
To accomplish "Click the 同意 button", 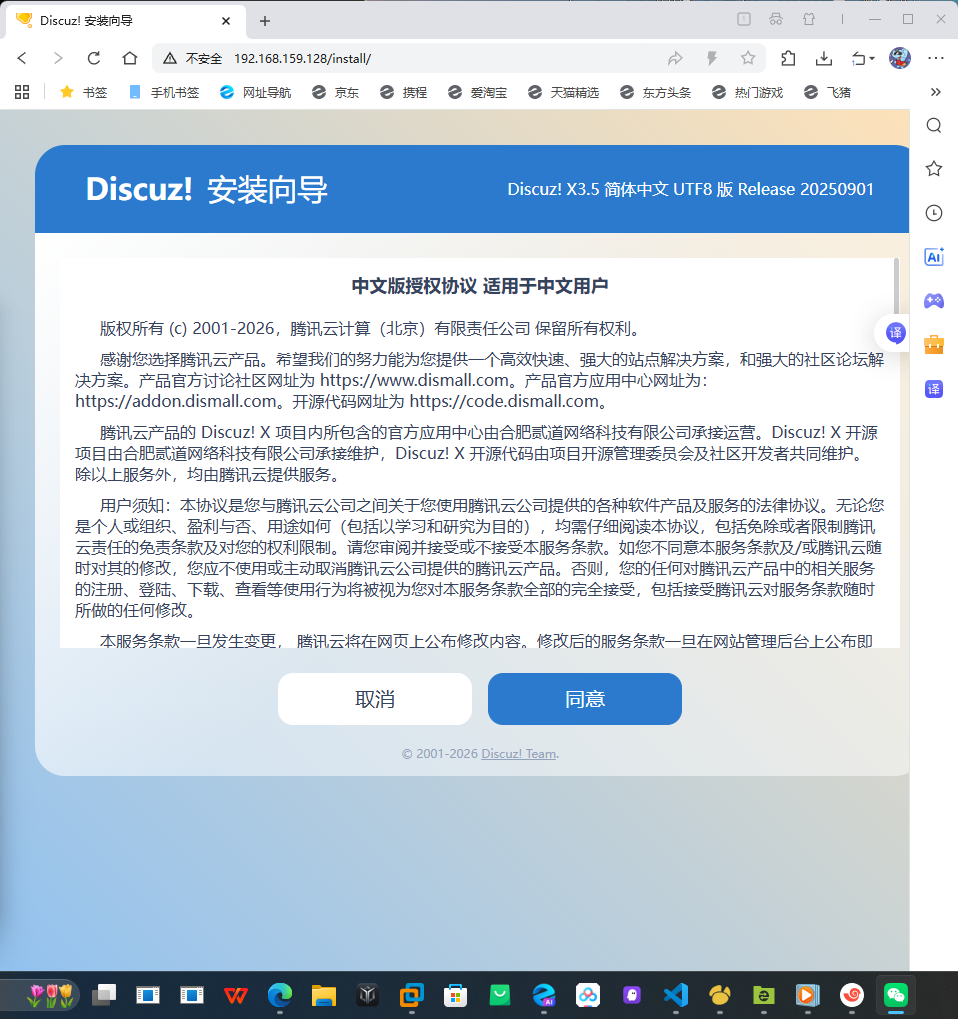I will coord(585,699).
